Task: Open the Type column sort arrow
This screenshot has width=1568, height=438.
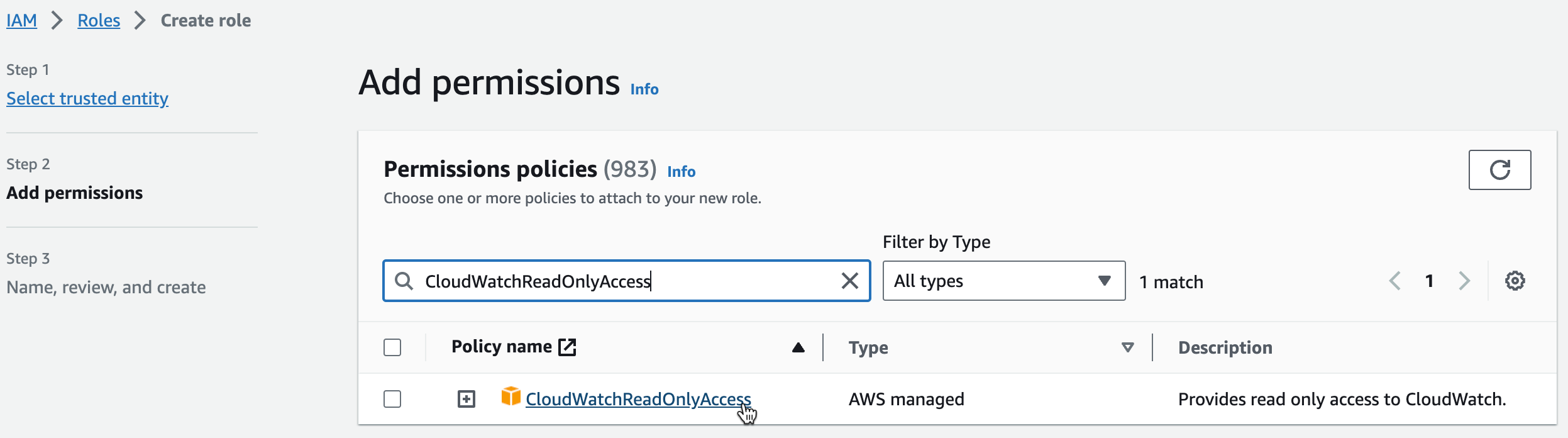Action: [1128, 347]
